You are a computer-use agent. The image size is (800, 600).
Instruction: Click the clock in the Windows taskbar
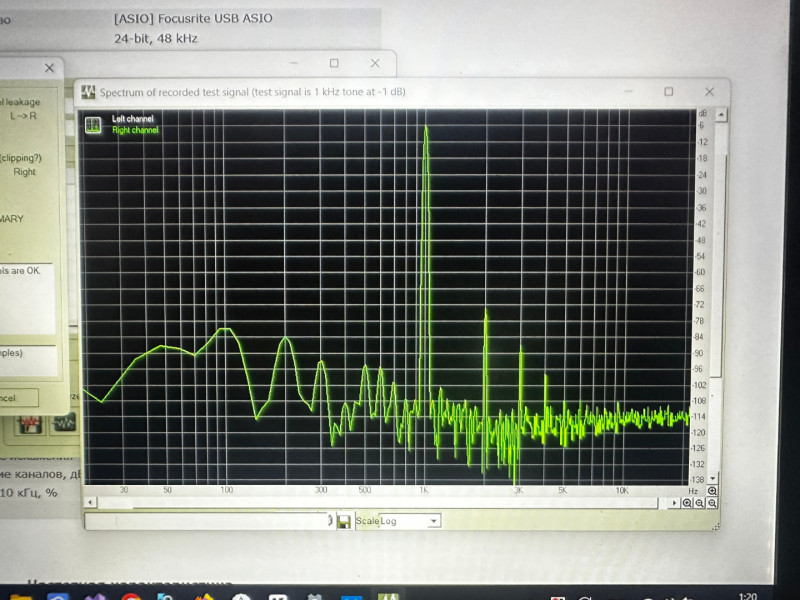point(746,596)
